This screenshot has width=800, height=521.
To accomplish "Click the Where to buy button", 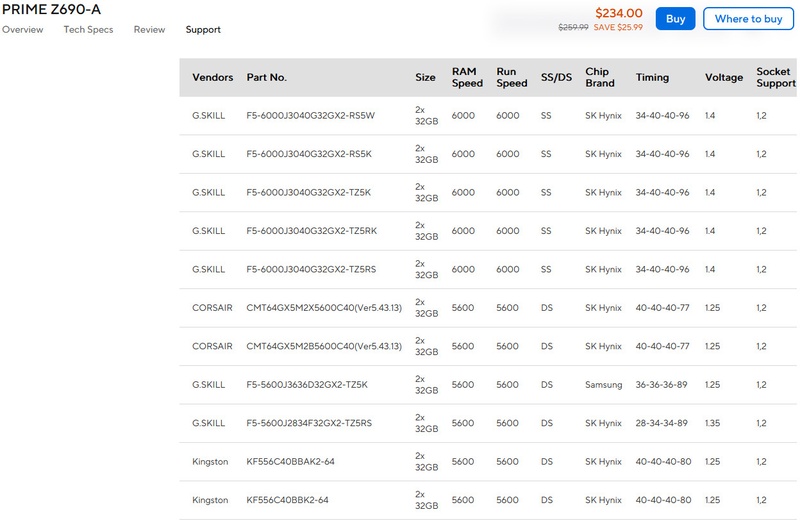I will pyautogui.click(x=748, y=19).
